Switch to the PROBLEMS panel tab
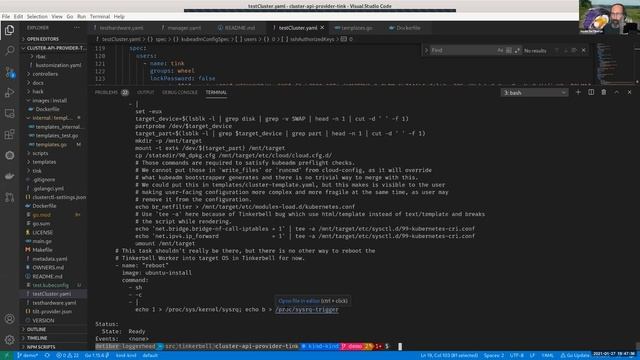This screenshot has width=640, height=360. (111, 93)
